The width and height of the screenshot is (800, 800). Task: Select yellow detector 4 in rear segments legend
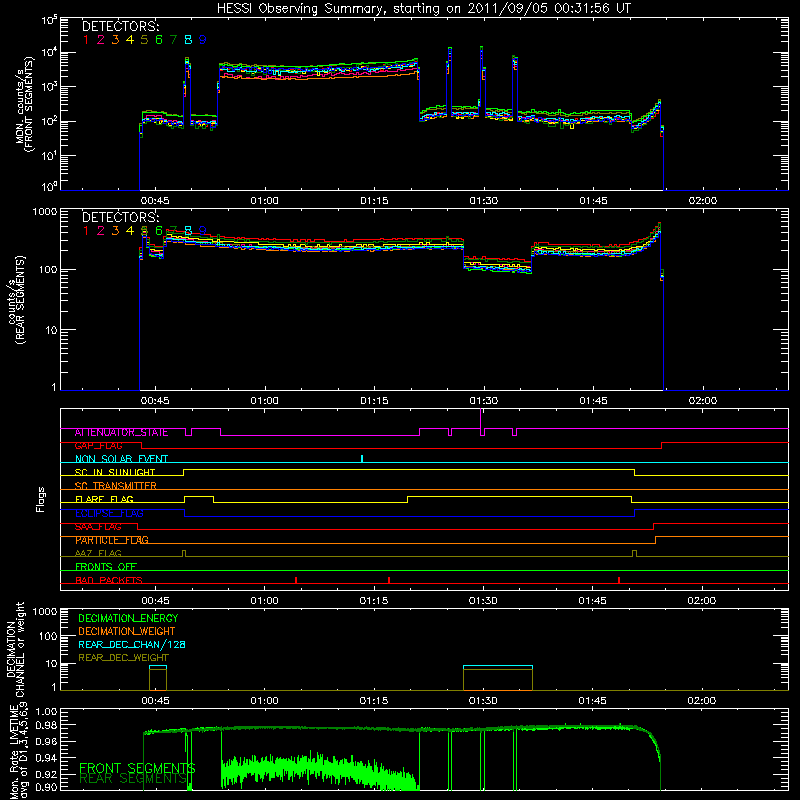130,231
